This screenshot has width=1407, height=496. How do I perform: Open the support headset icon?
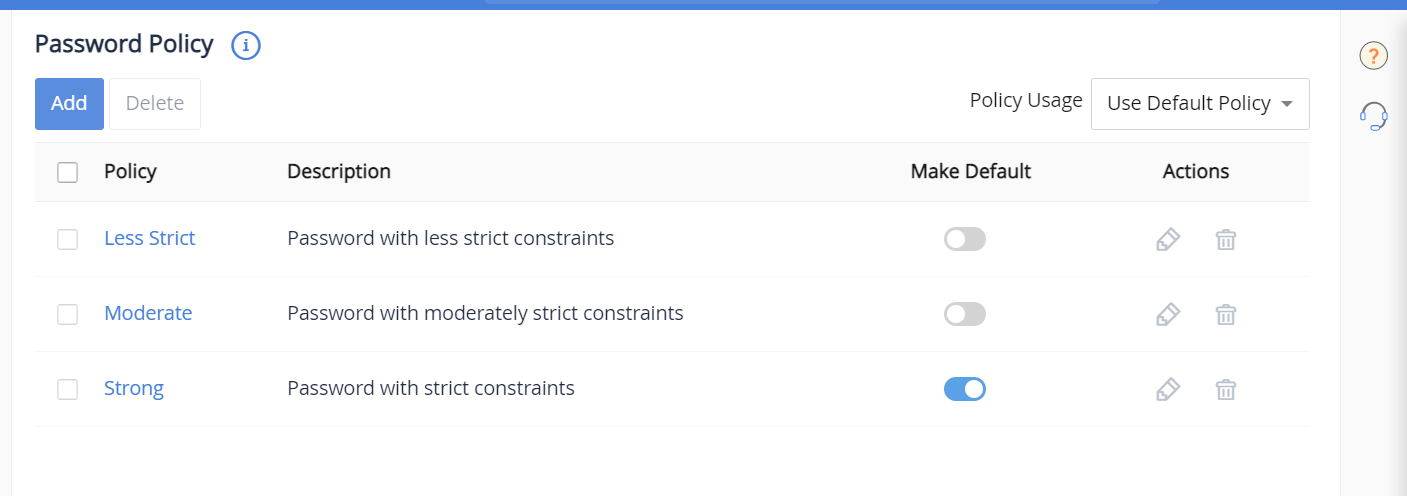pyautogui.click(x=1374, y=116)
